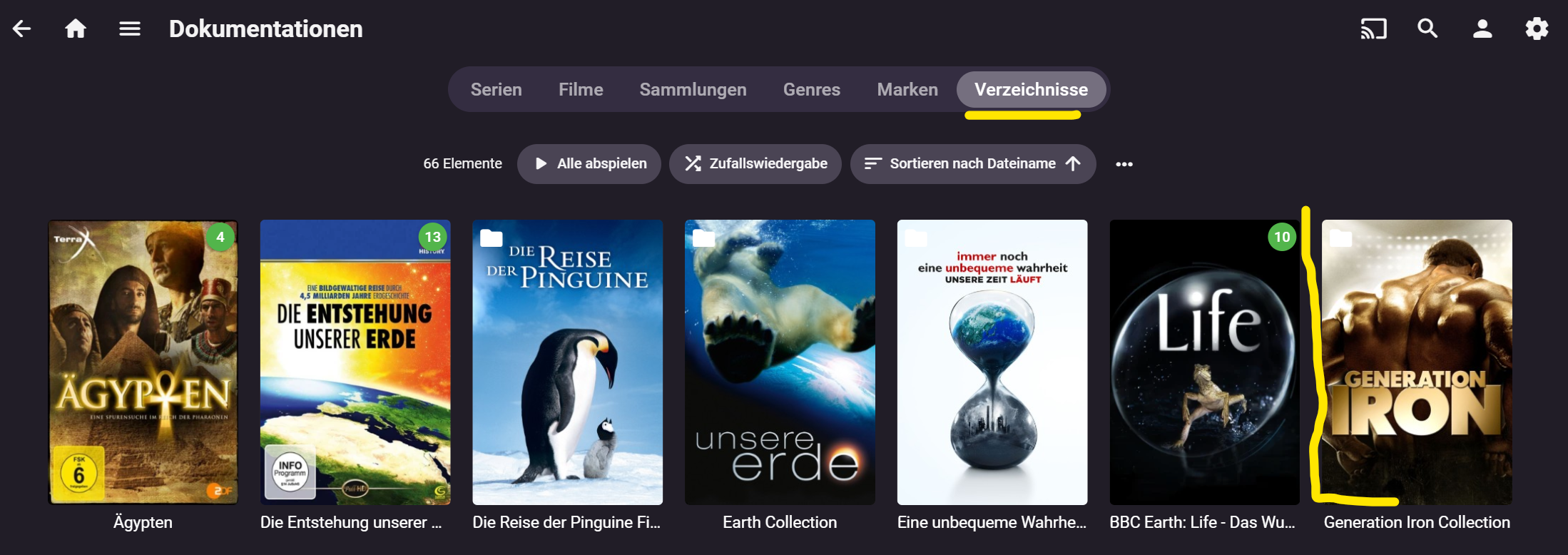
Task: Open the home screen icon
Action: pos(76,29)
